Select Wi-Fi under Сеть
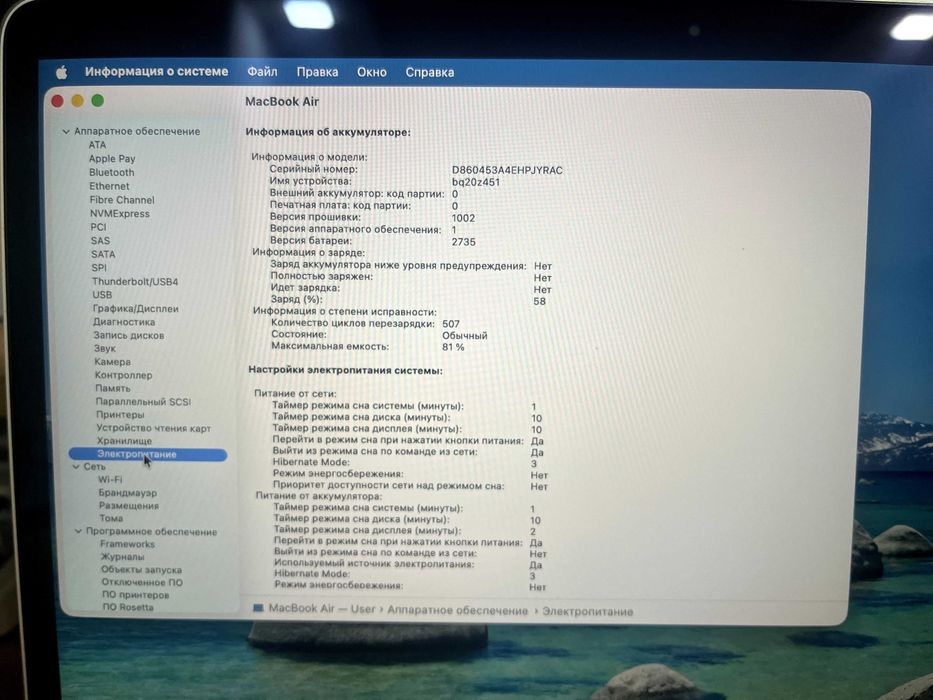 [110, 479]
